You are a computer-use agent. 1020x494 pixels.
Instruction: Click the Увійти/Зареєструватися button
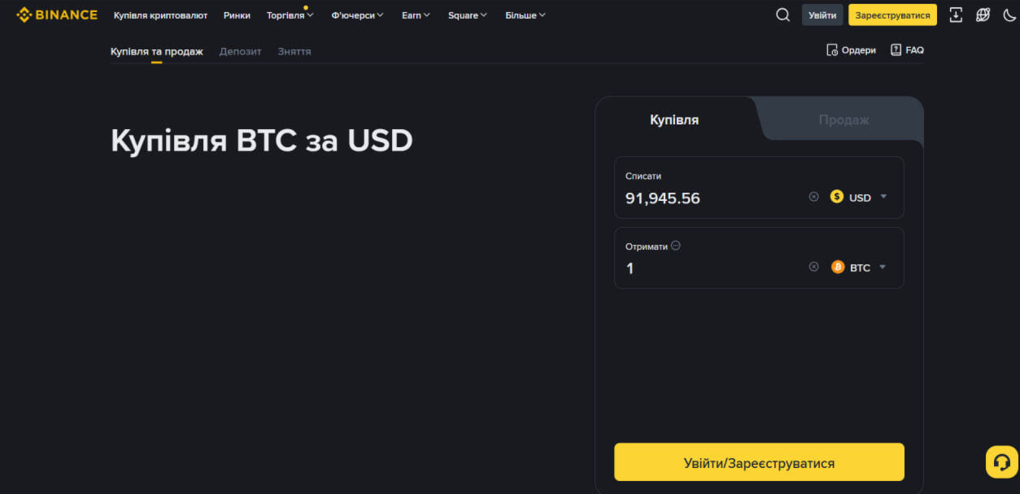759,463
